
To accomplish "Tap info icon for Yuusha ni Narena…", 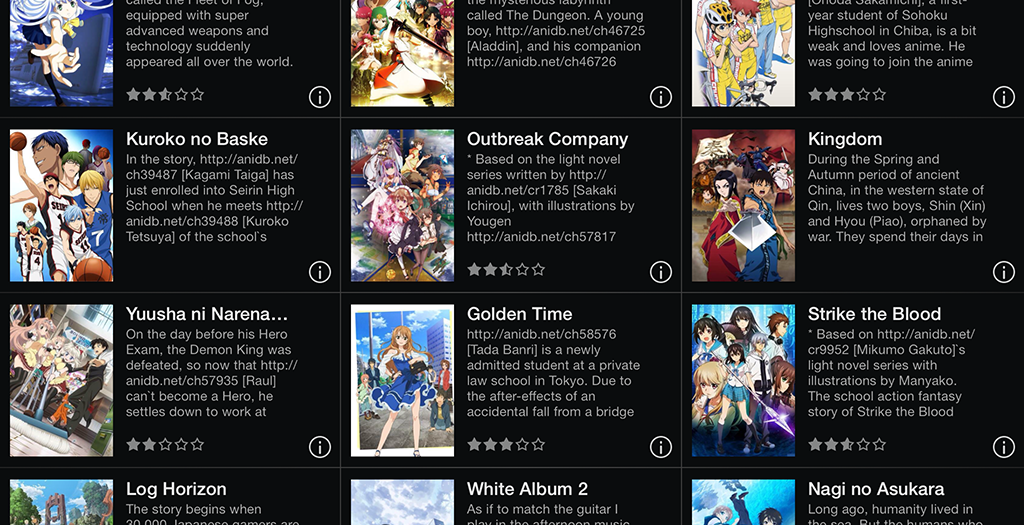I will [x=319, y=447].
